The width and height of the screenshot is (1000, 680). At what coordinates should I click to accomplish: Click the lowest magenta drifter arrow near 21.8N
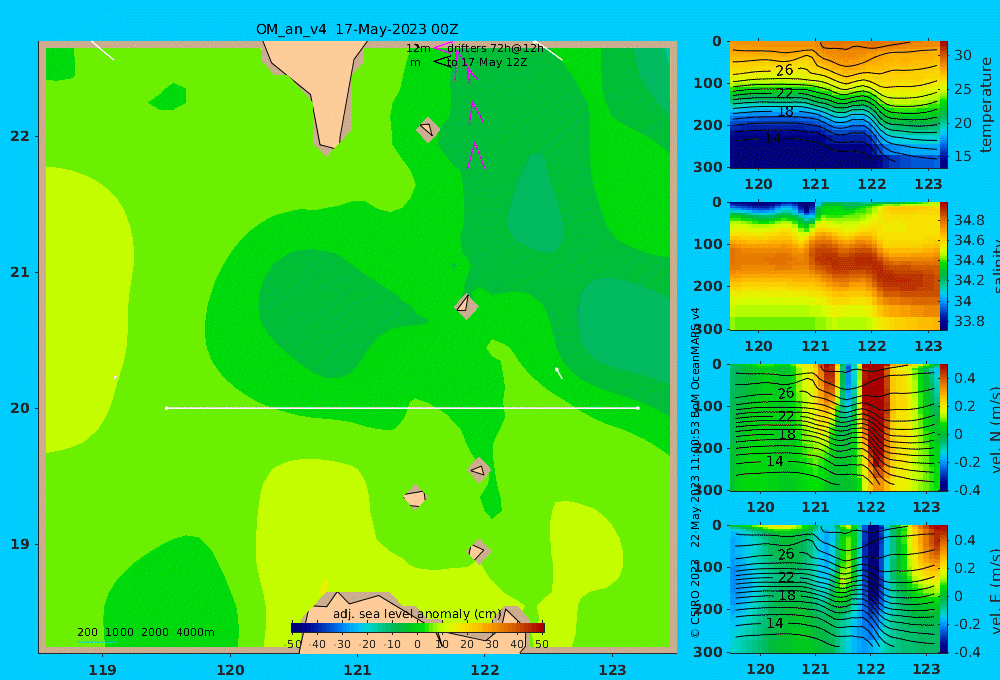(475, 156)
